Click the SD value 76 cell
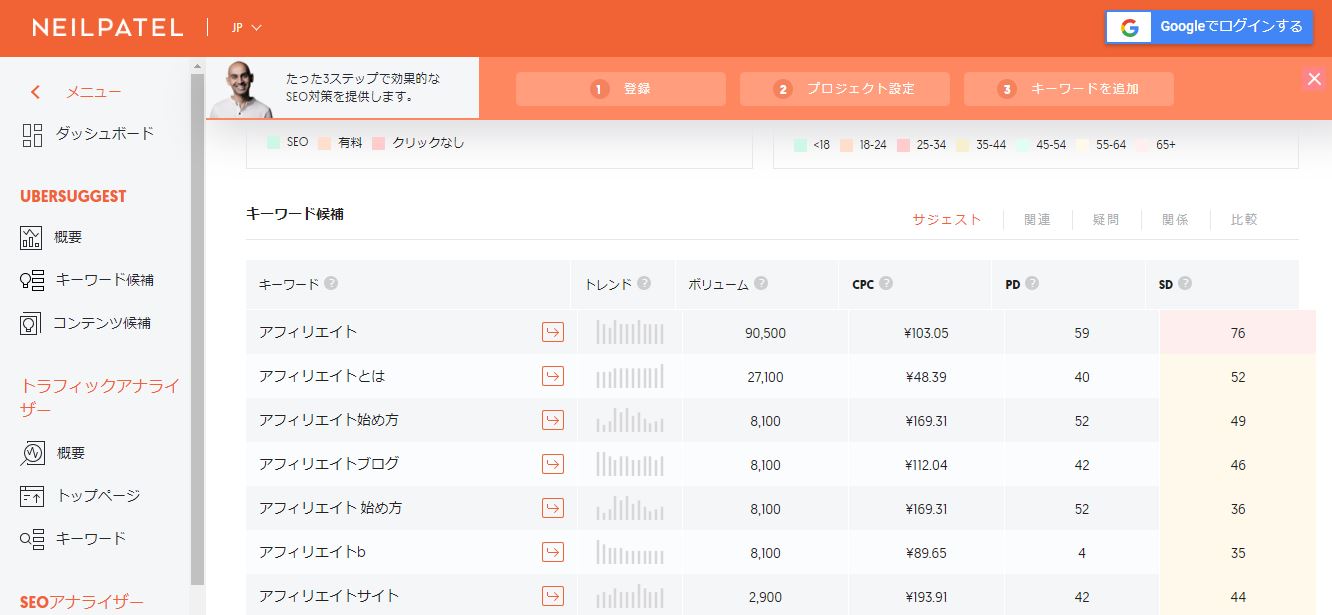This screenshot has height=615, width=1332. point(1238,333)
